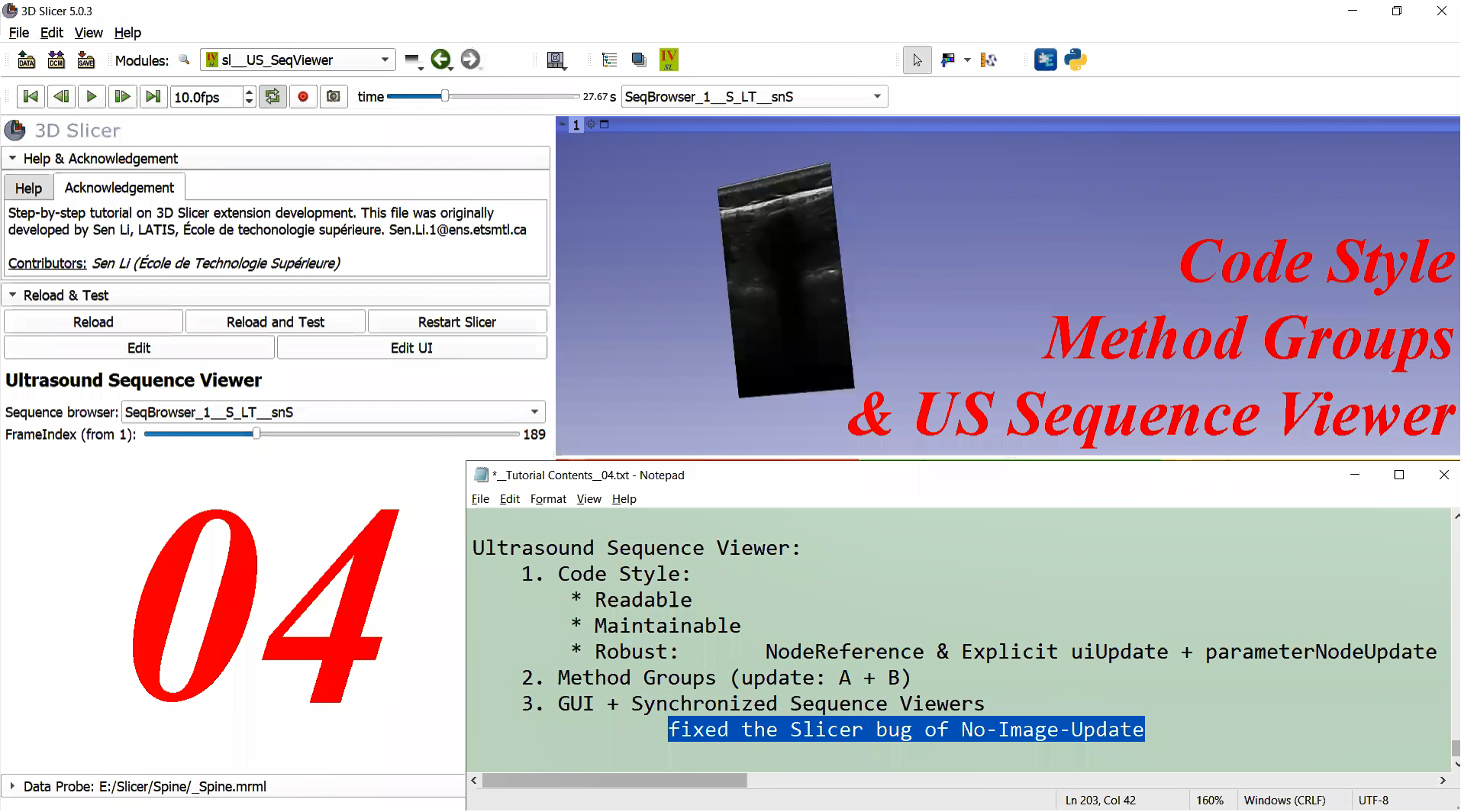Open the Python console icon
The width and height of the screenshot is (1461, 812).
coord(1076,60)
